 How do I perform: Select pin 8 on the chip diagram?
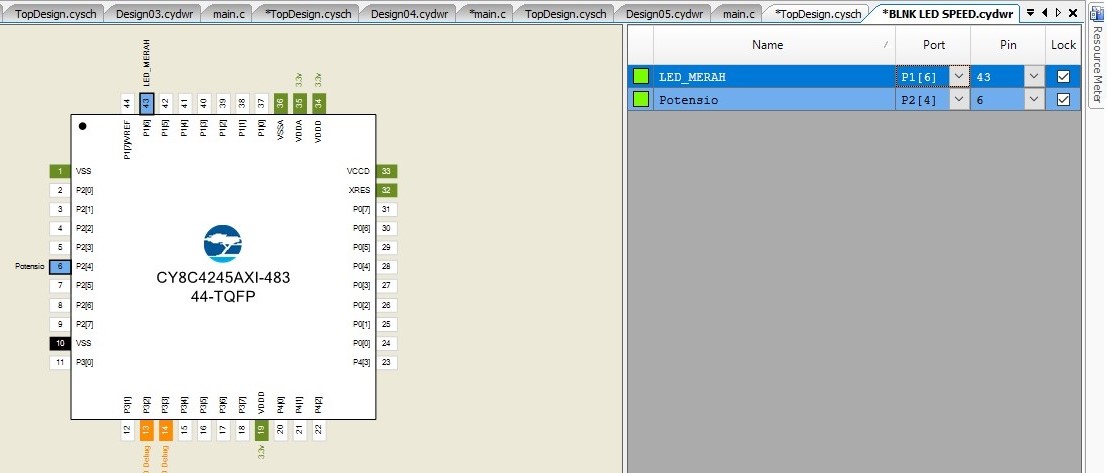pyautogui.click(x=60, y=305)
